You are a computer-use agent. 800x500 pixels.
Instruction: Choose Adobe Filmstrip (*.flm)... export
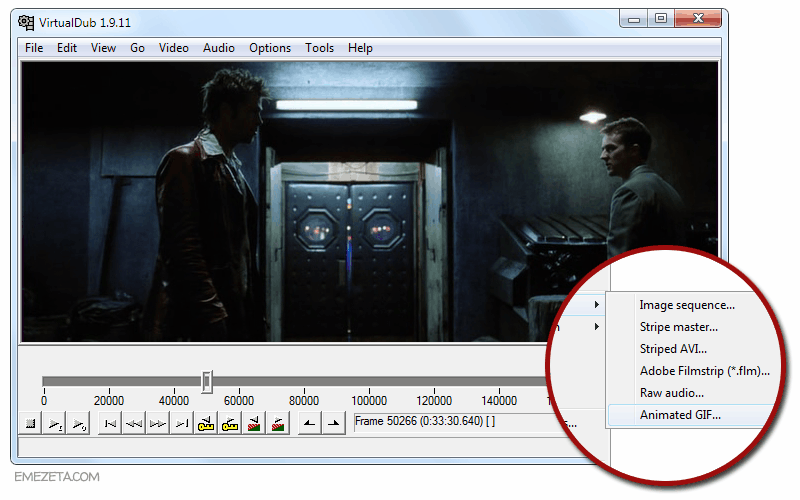[x=705, y=371]
